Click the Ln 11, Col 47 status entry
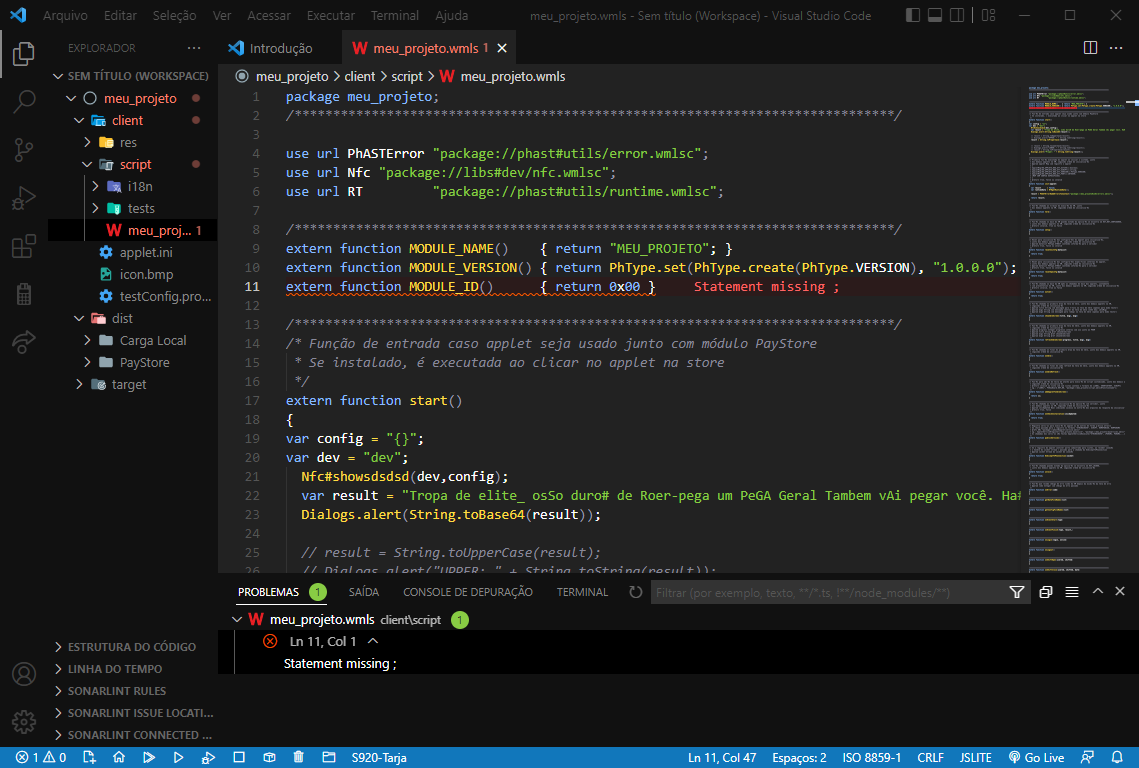Viewport: 1139px width, 768px height. pyautogui.click(x=722, y=757)
